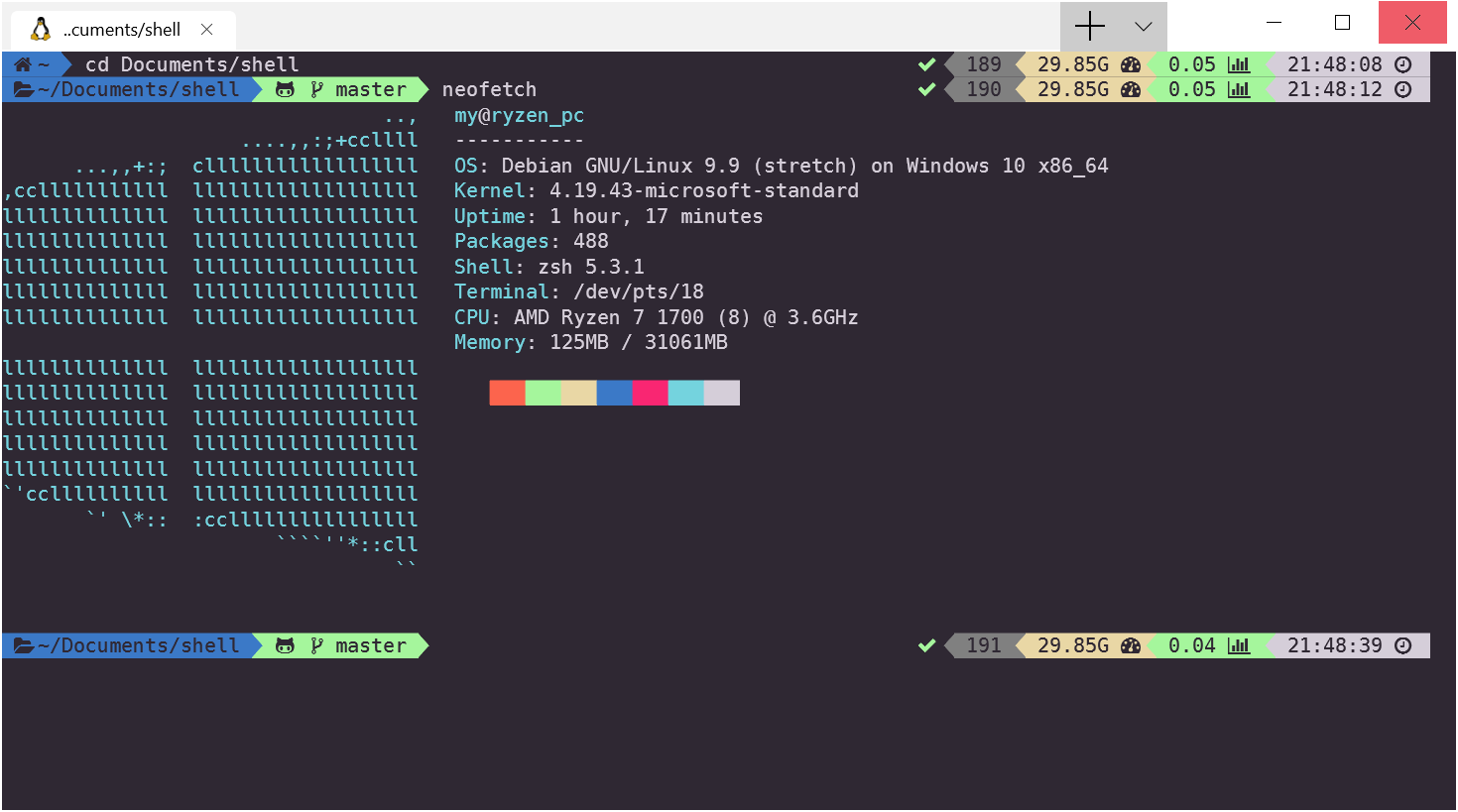Open a new terminal tab with plus
The image size is (1458, 812).
tap(1090, 26)
